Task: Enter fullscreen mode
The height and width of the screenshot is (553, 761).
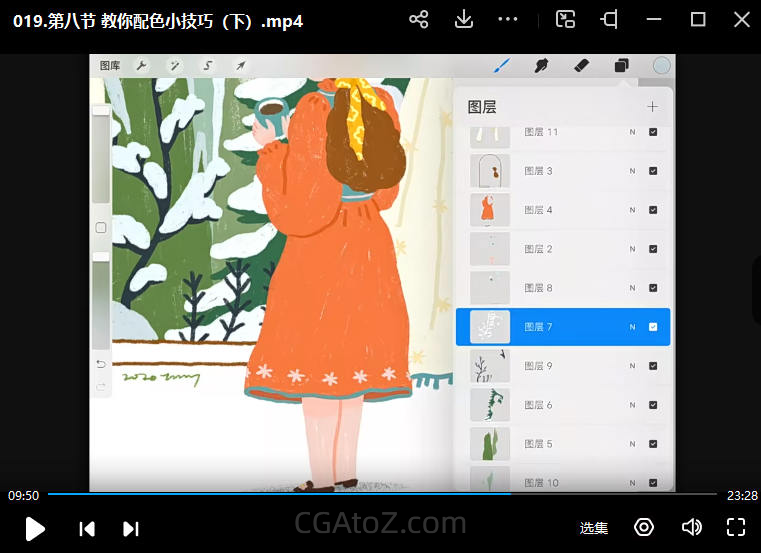Action: [736, 527]
